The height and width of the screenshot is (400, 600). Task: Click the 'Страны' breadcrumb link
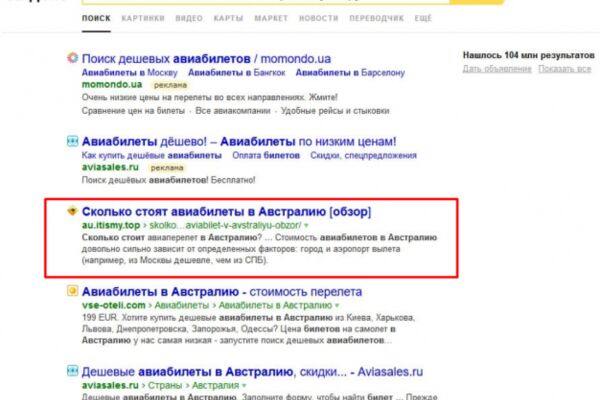[x=165, y=385]
